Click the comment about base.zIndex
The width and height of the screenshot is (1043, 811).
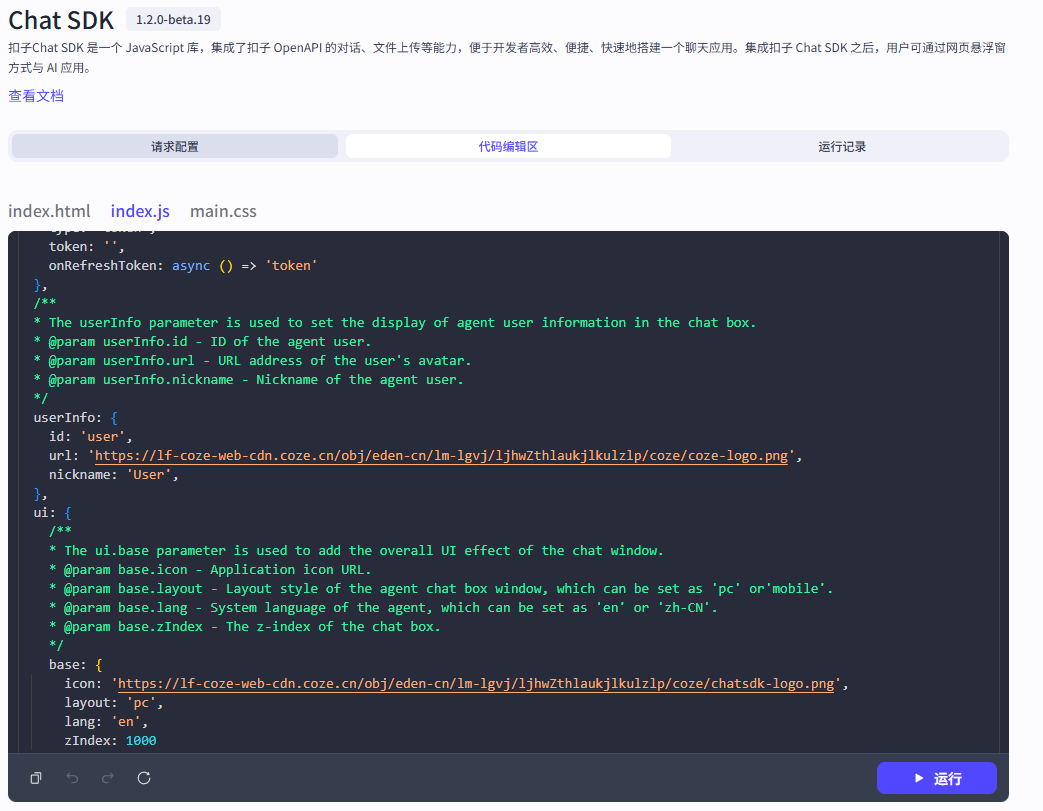(245, 627)
